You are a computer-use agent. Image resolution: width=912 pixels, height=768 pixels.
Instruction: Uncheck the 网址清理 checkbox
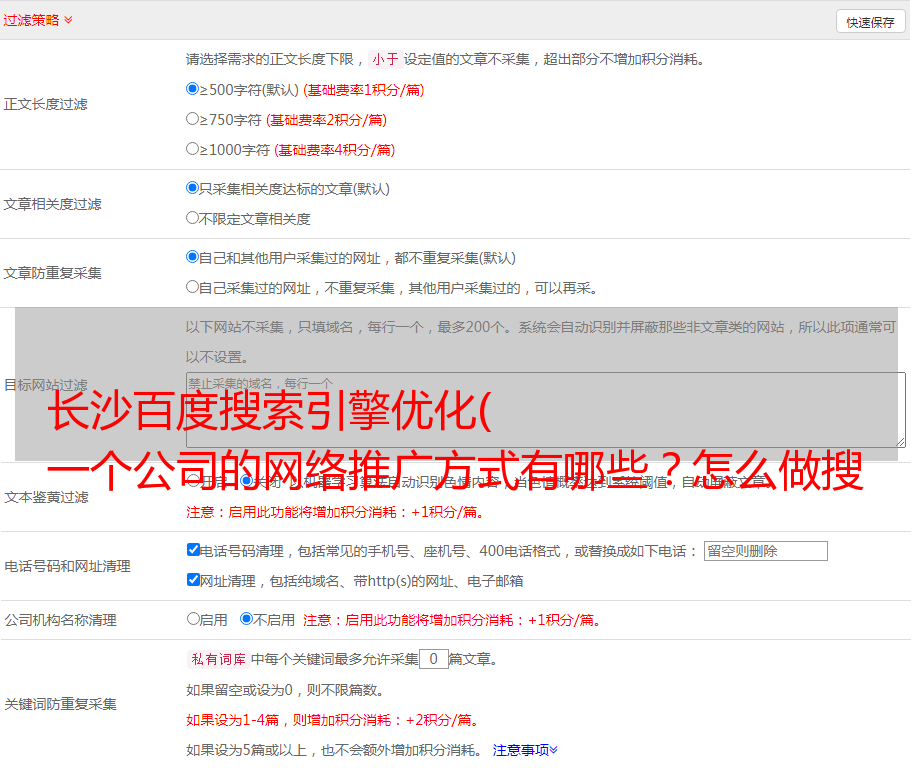[x=193, y=580]
